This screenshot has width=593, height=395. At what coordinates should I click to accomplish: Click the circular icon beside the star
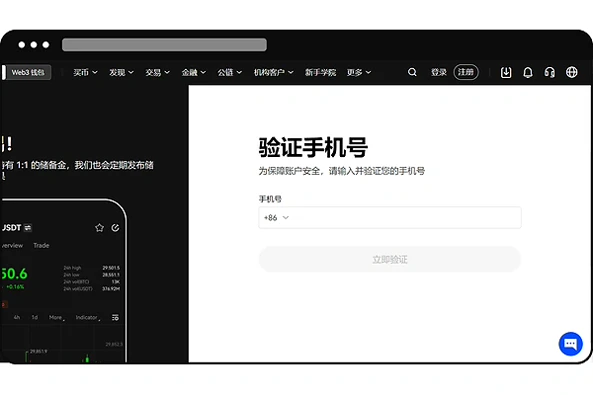click(115, 227)
